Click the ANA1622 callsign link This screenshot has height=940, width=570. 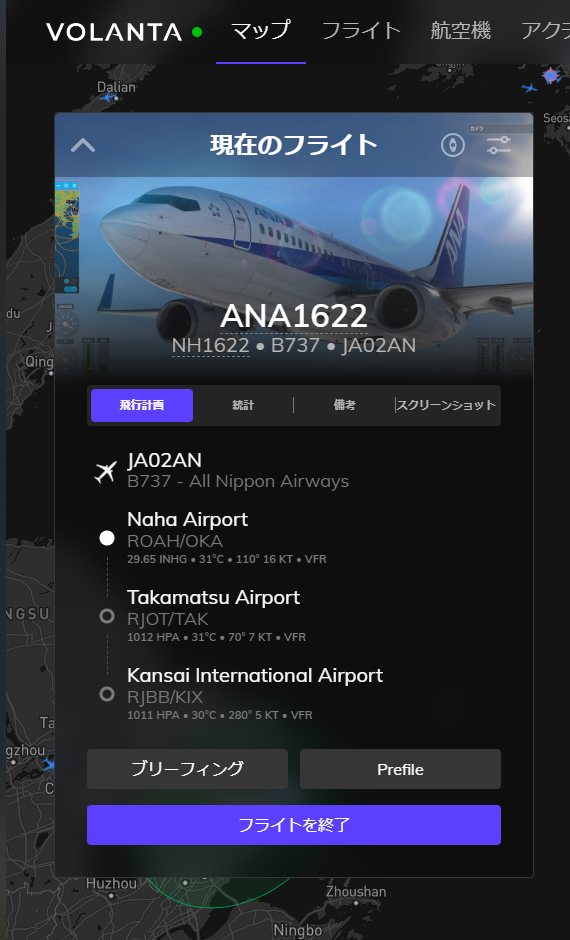coord(294,316)
